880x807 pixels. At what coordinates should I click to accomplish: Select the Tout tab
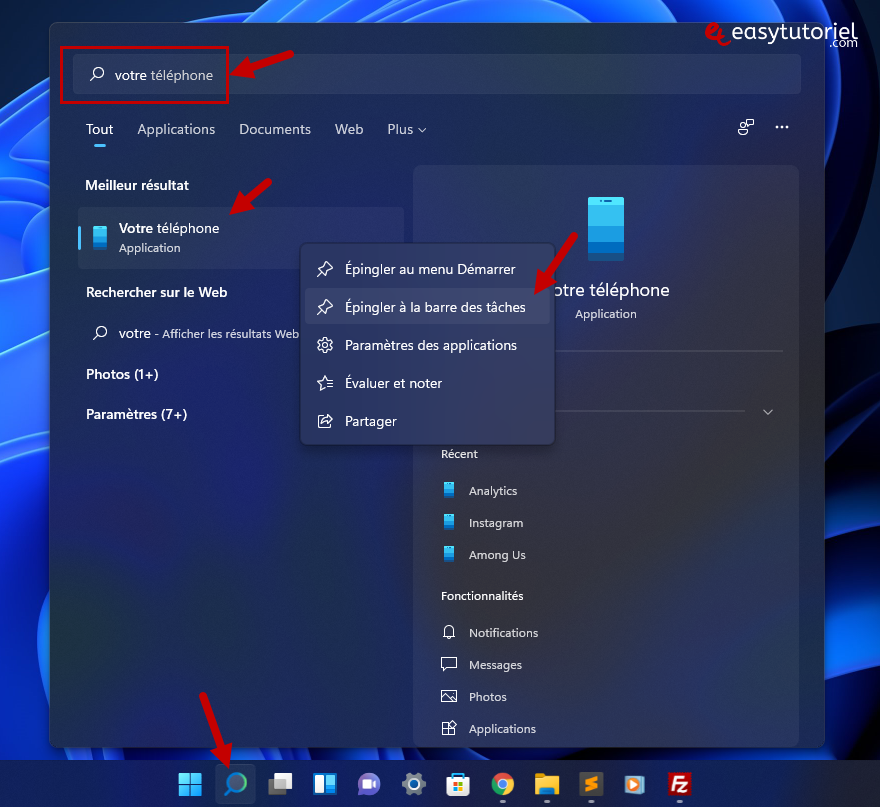99,130
